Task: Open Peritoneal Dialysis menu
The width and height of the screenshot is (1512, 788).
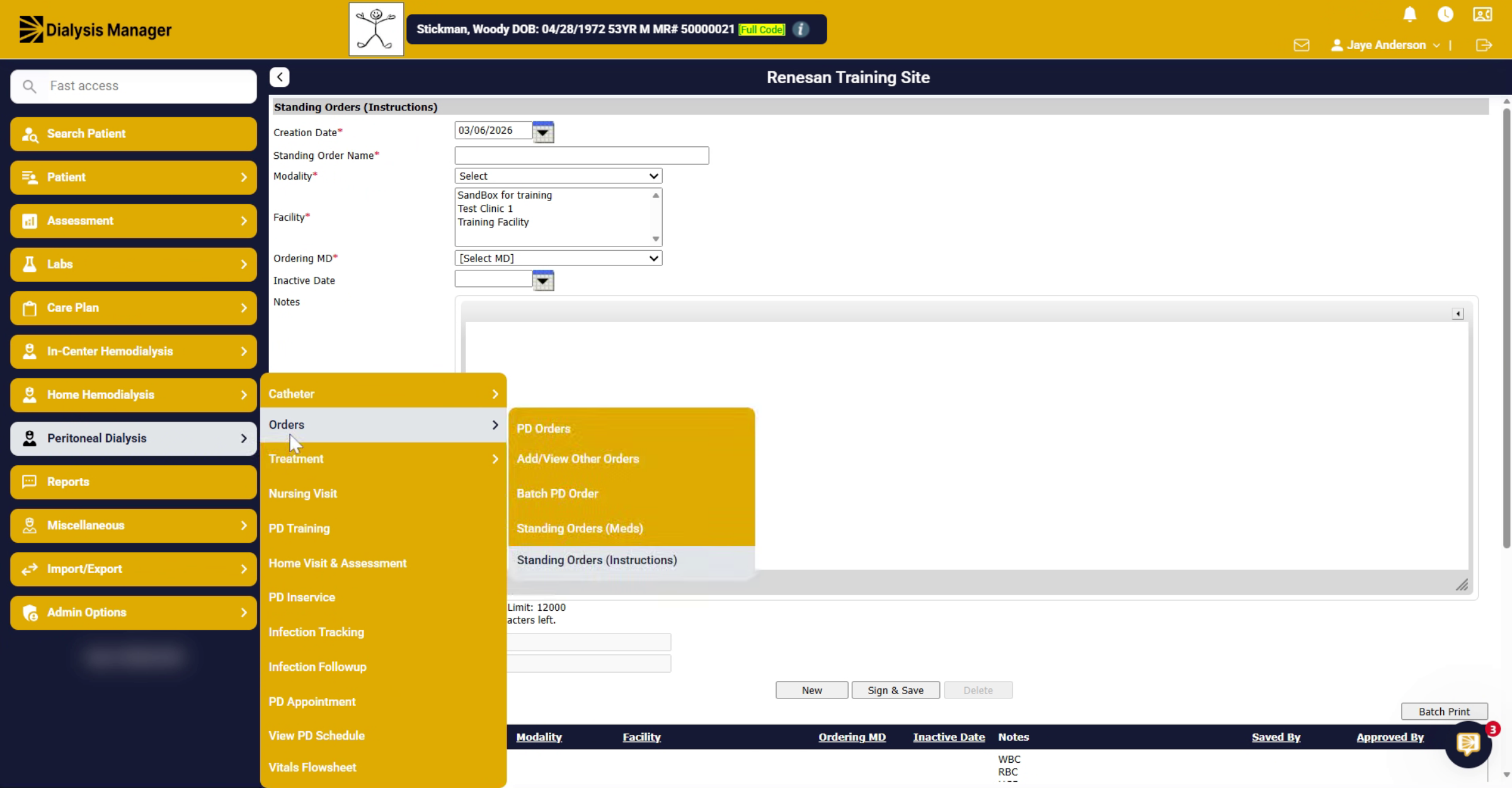Action: point(134,438)
